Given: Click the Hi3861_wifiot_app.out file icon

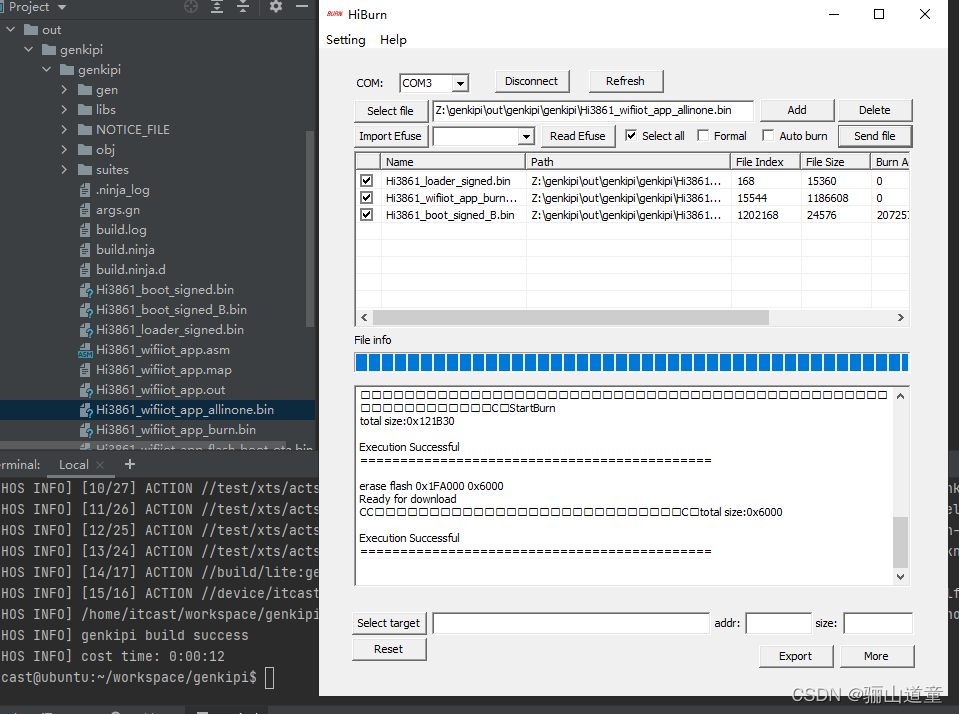Looking at the screenshot, I should 86,390.
